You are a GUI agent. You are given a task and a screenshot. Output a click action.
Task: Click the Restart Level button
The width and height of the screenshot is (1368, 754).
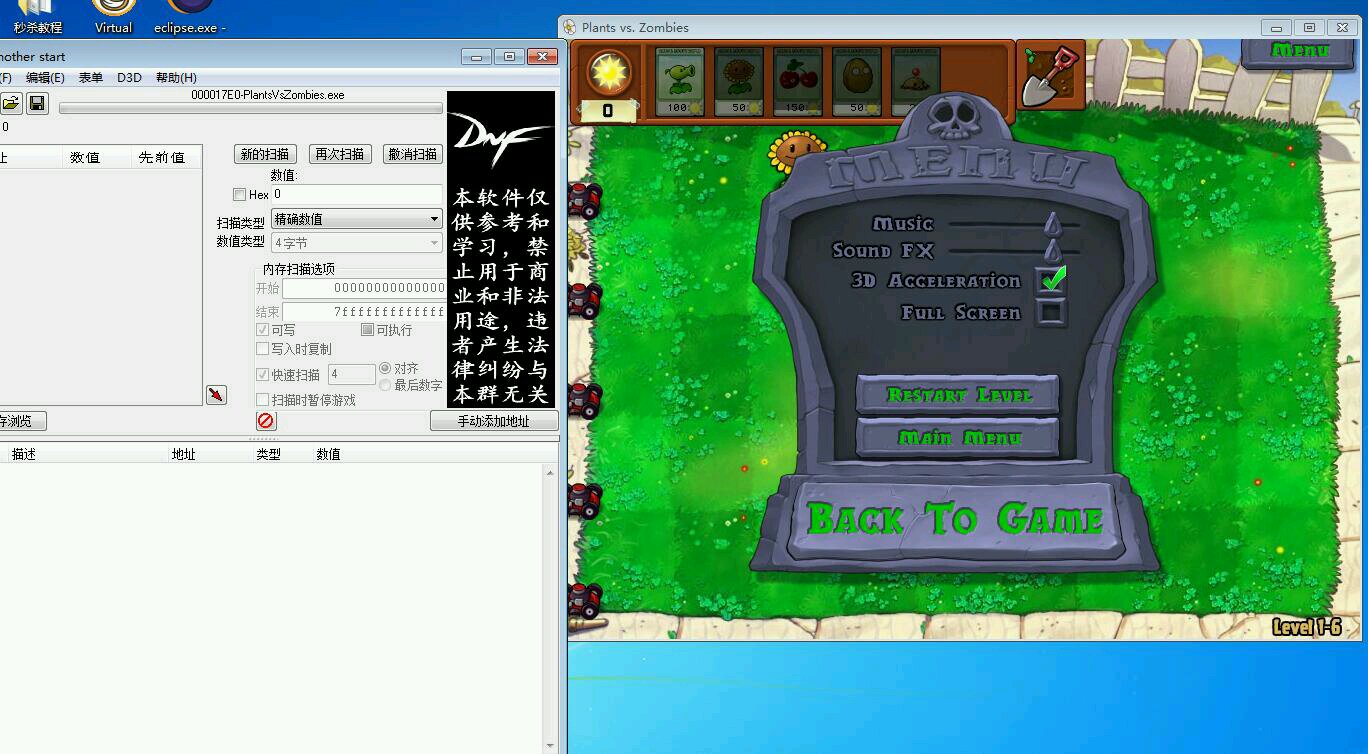958,394
